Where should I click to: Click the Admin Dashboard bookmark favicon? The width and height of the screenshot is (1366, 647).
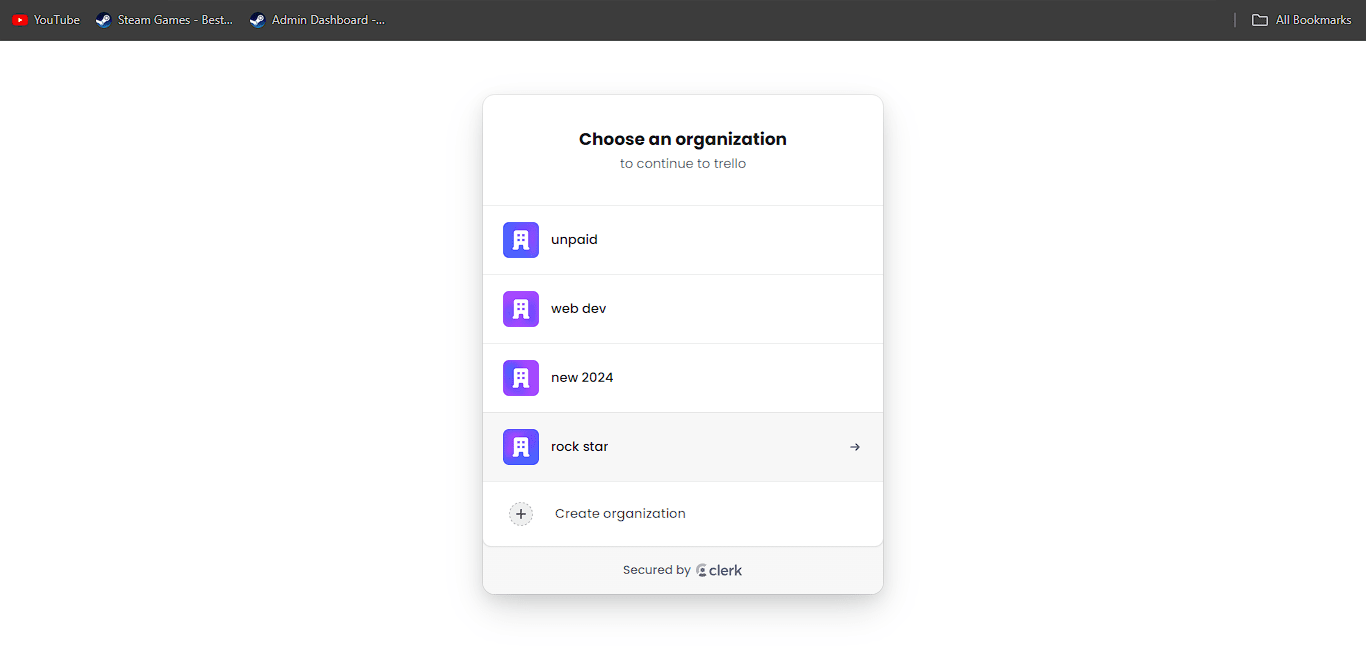[258, 20]
